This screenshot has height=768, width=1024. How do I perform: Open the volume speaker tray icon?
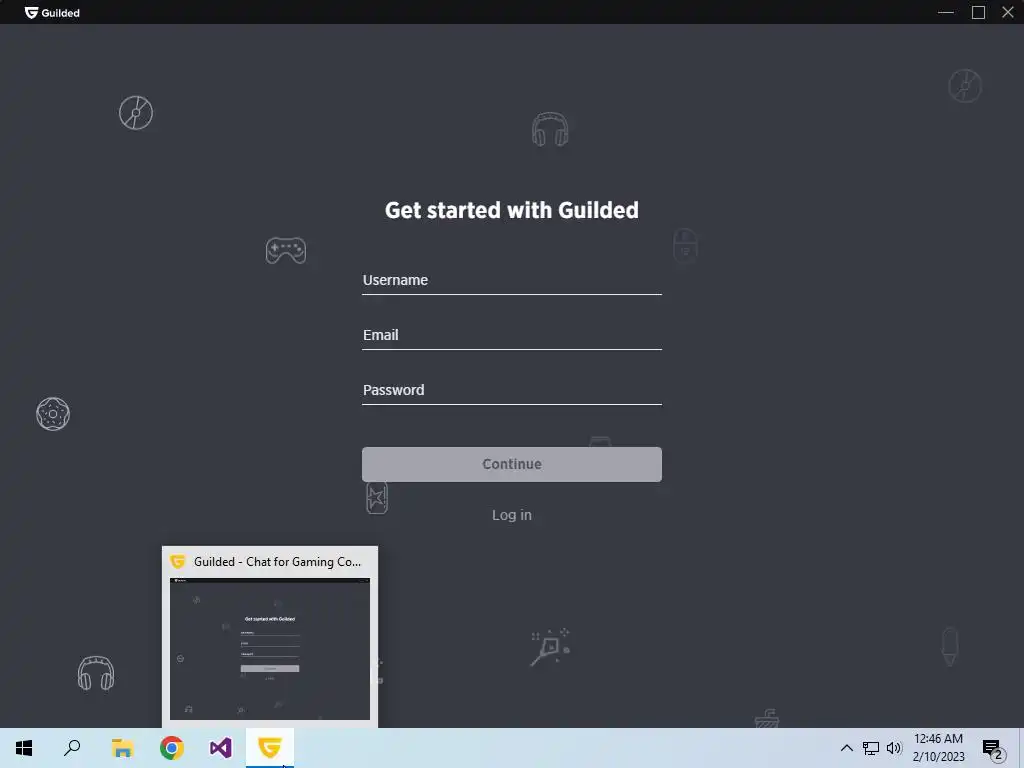(x=894, y=748)
